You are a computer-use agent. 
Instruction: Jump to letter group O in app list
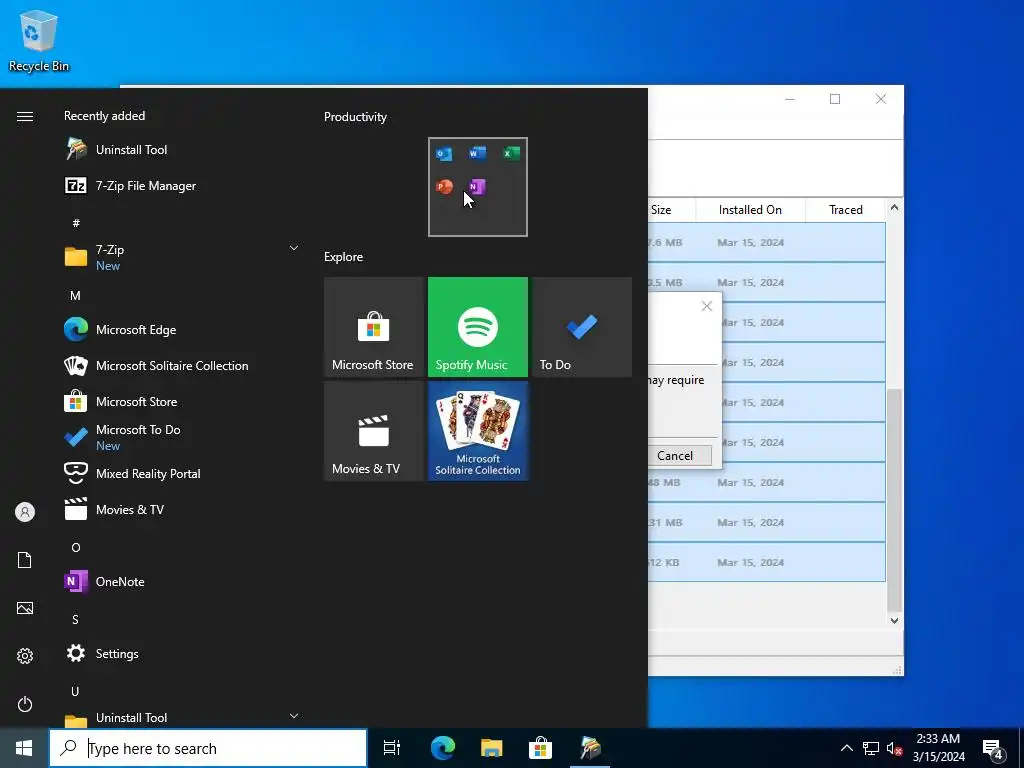pos(76,547)
